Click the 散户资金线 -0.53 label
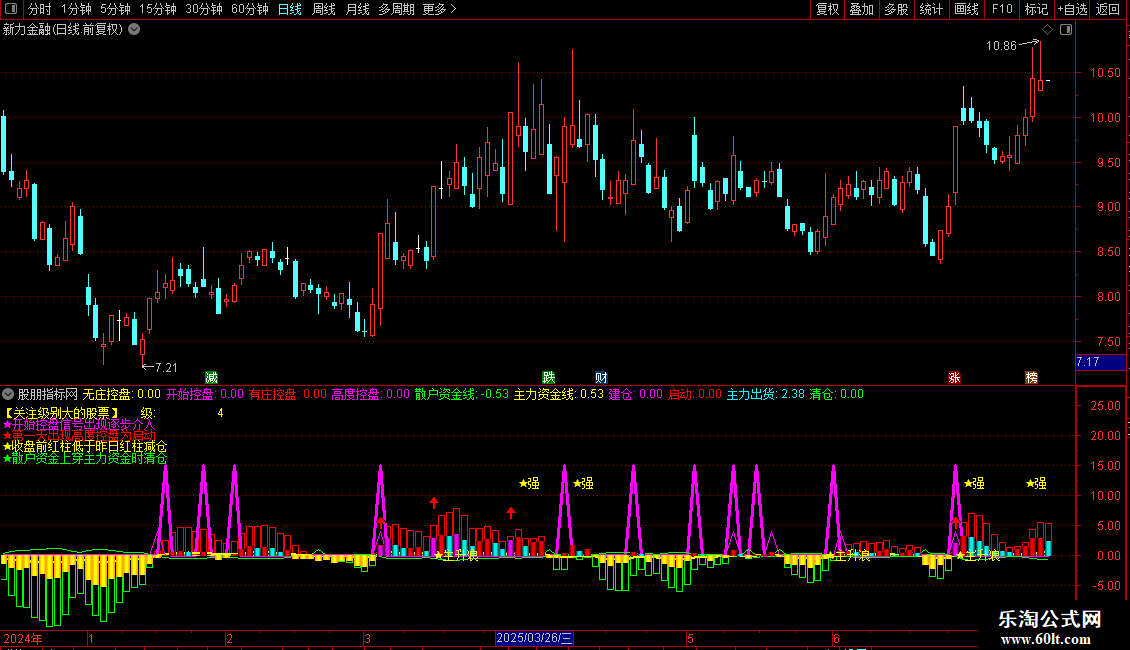The width and height of the screenshot is (1130, 650). (x=462, y=394)
